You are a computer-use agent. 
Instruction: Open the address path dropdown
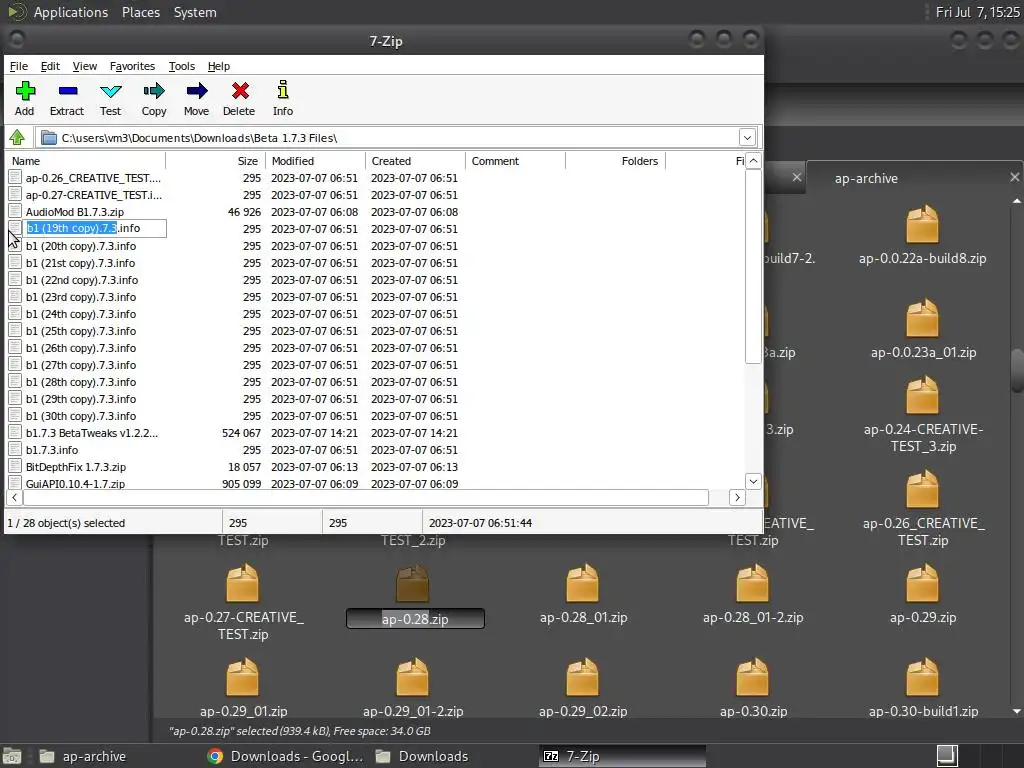tap(747, 138)
